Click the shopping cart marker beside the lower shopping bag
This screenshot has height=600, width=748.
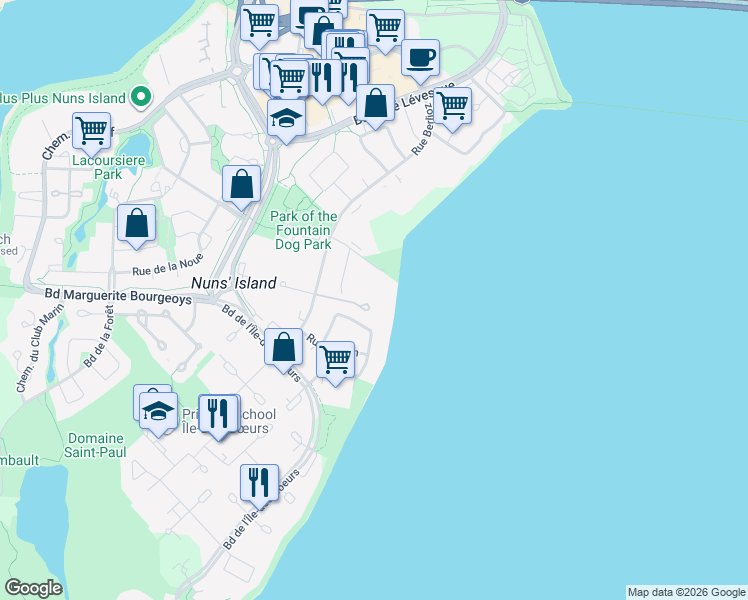pos(335,360)
